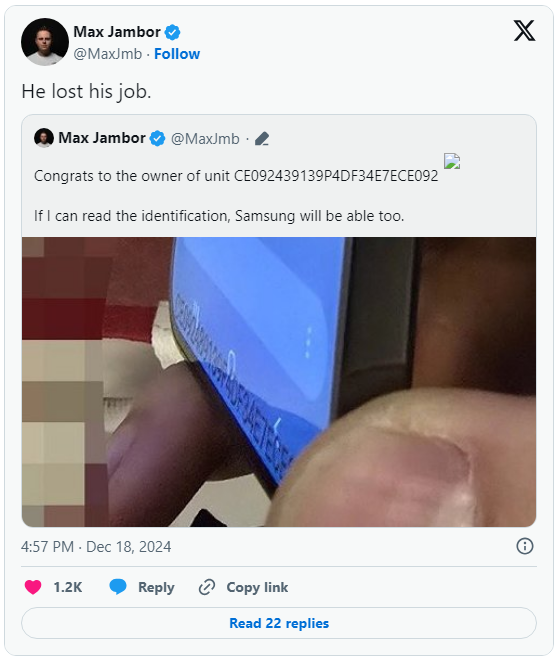Open Max Jambor's profile avatar
Image resolution: width=558 pixels, height=661 pixels.
[x=45, y=42]
